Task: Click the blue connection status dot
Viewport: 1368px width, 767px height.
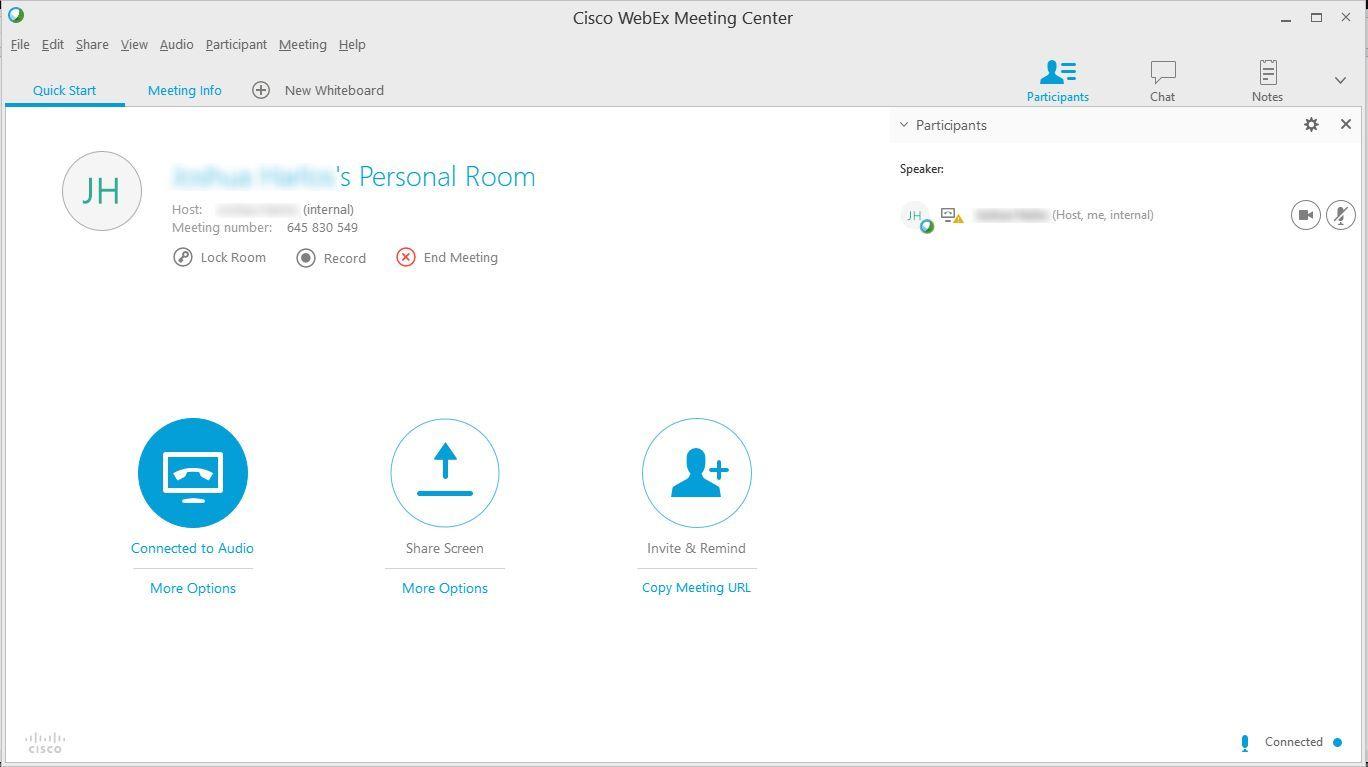Action: click(1338, 742)
